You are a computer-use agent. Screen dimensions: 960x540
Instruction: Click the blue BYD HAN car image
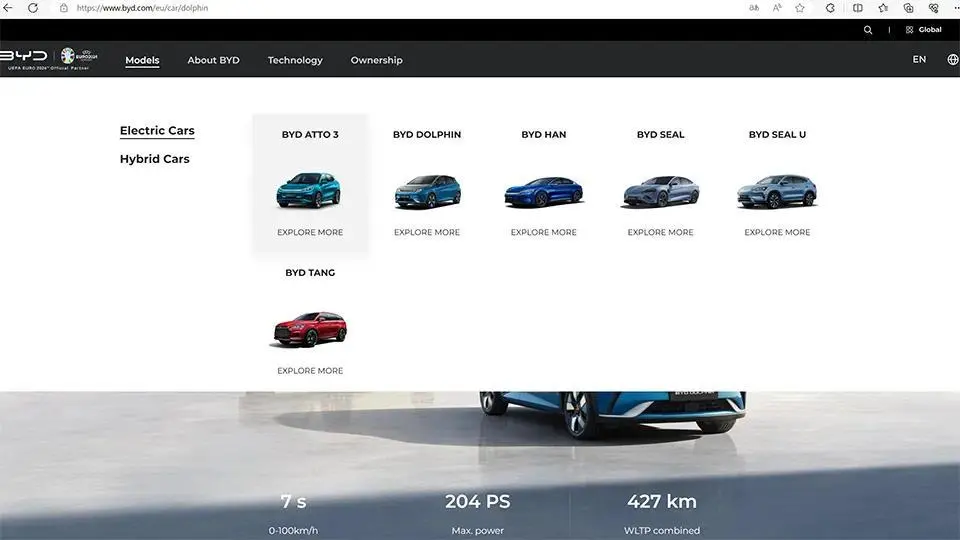[x=544, y=192]
